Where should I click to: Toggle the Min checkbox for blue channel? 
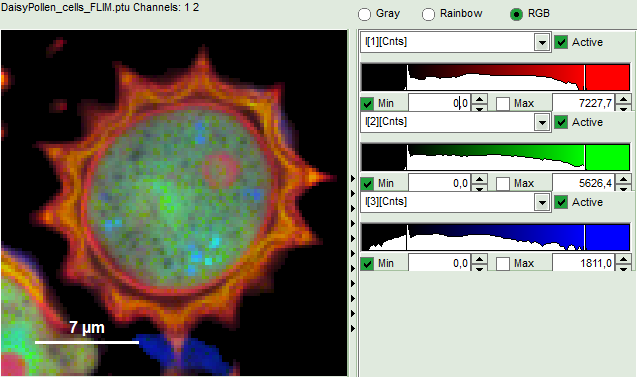click(x=367, y=264)
